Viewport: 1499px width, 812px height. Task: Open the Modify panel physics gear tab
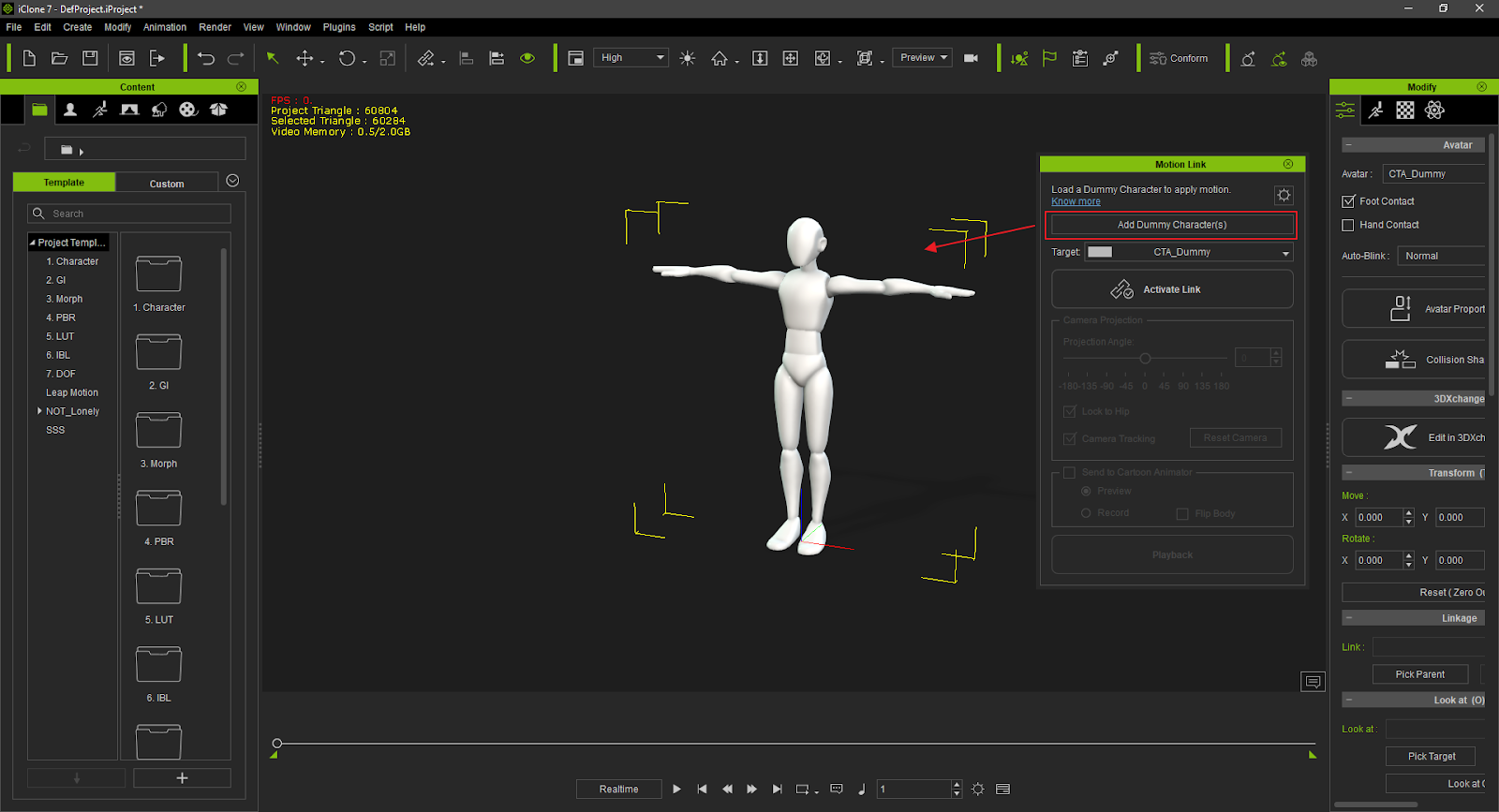click(1434, 111)
